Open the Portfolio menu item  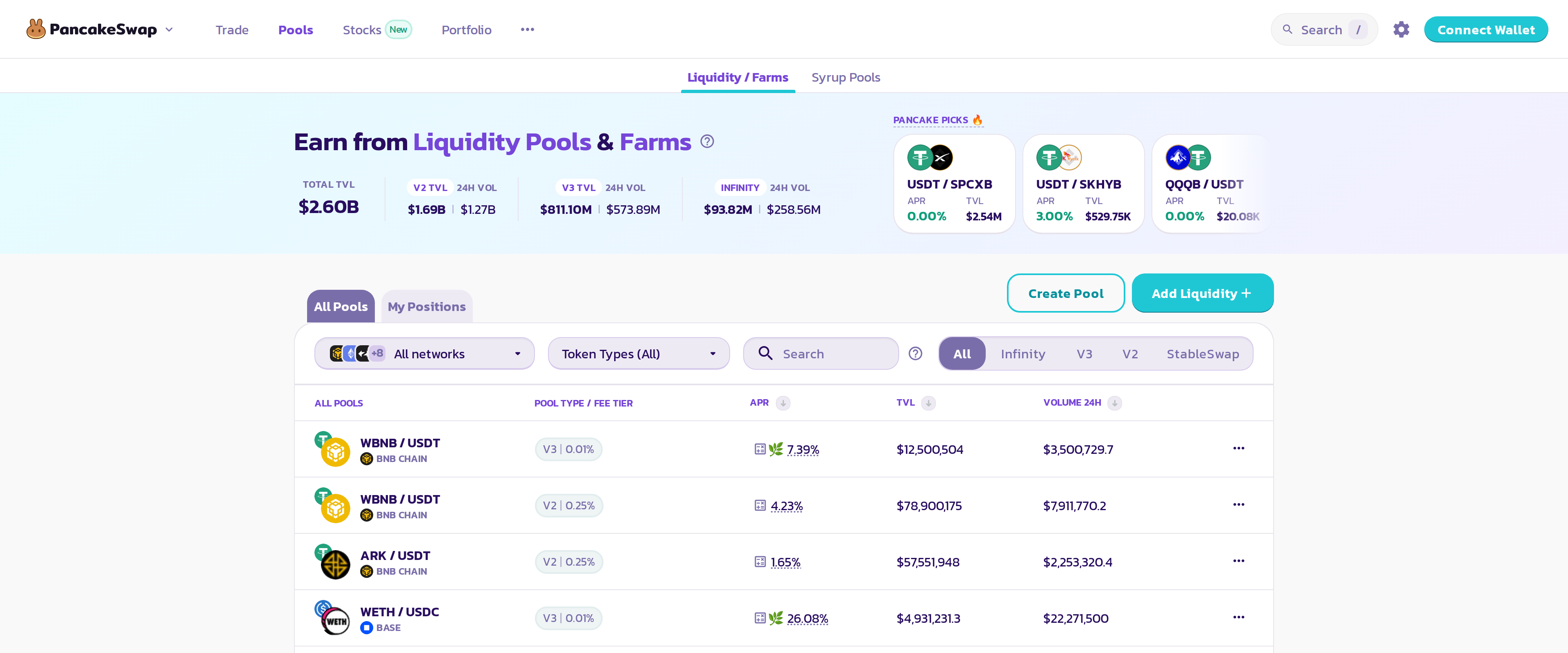tap(466, 30)
